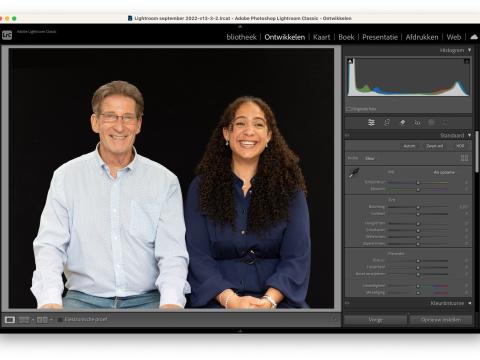Toggle the Standaard panel on/off switch
Viewport: 480px width, 360px height.
coord(347,135)
